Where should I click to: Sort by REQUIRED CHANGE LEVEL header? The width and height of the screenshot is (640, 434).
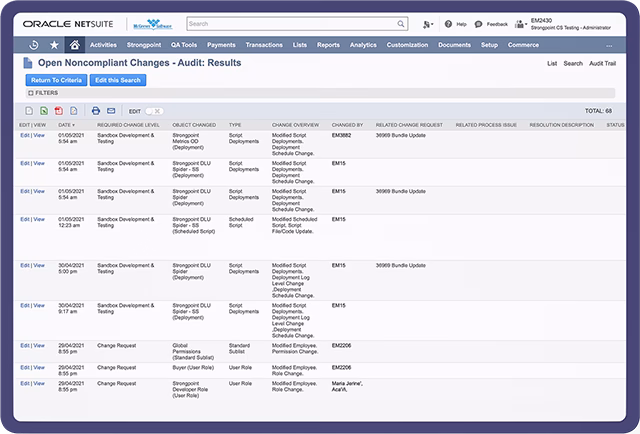coord(128,125)
